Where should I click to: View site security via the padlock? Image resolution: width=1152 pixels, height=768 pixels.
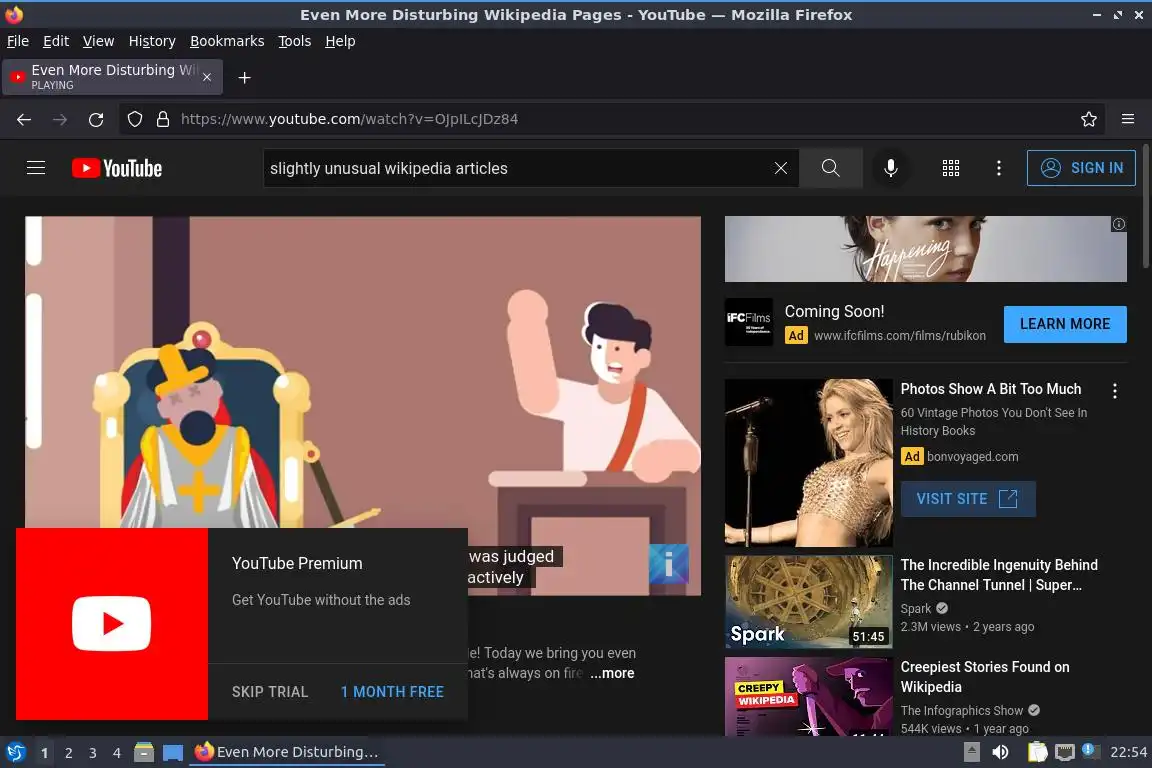163,119
